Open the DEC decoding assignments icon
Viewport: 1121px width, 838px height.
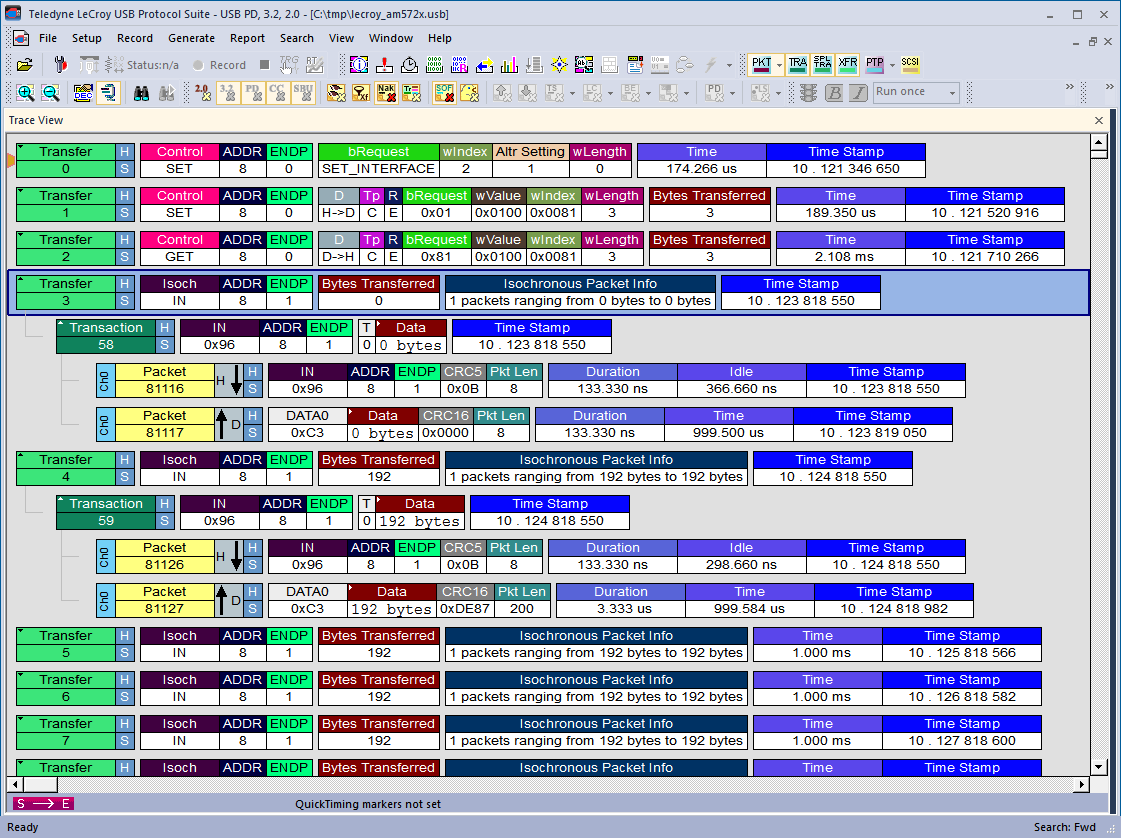coord(83,92)
